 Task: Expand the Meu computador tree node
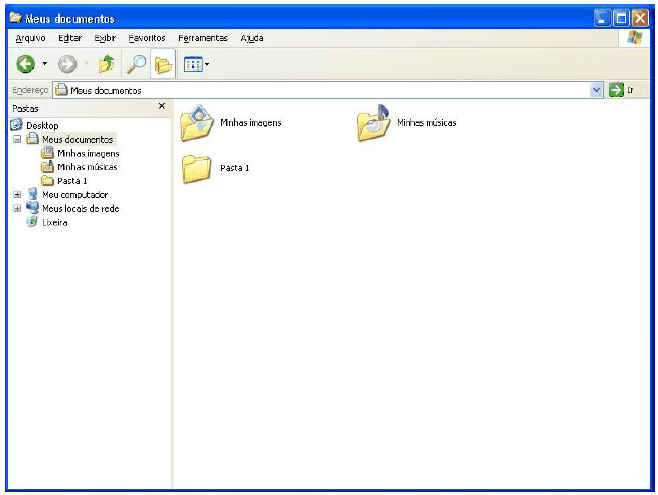(17, 195)
